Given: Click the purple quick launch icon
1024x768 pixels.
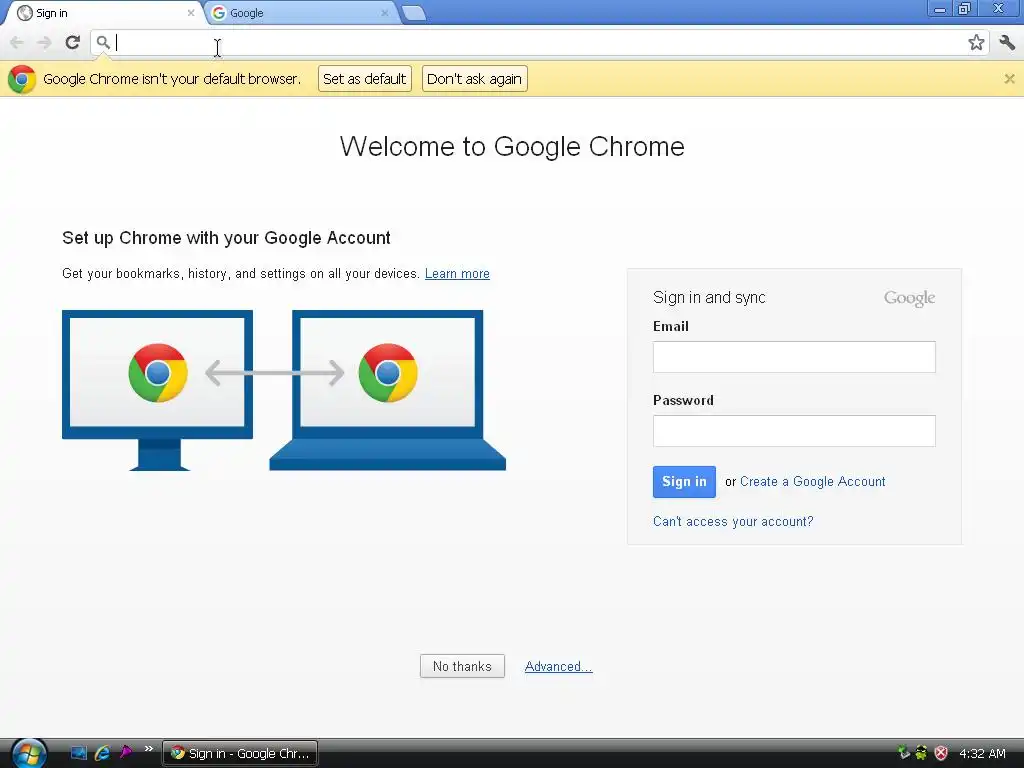Looking at the screenshot, I should point(125,752).
